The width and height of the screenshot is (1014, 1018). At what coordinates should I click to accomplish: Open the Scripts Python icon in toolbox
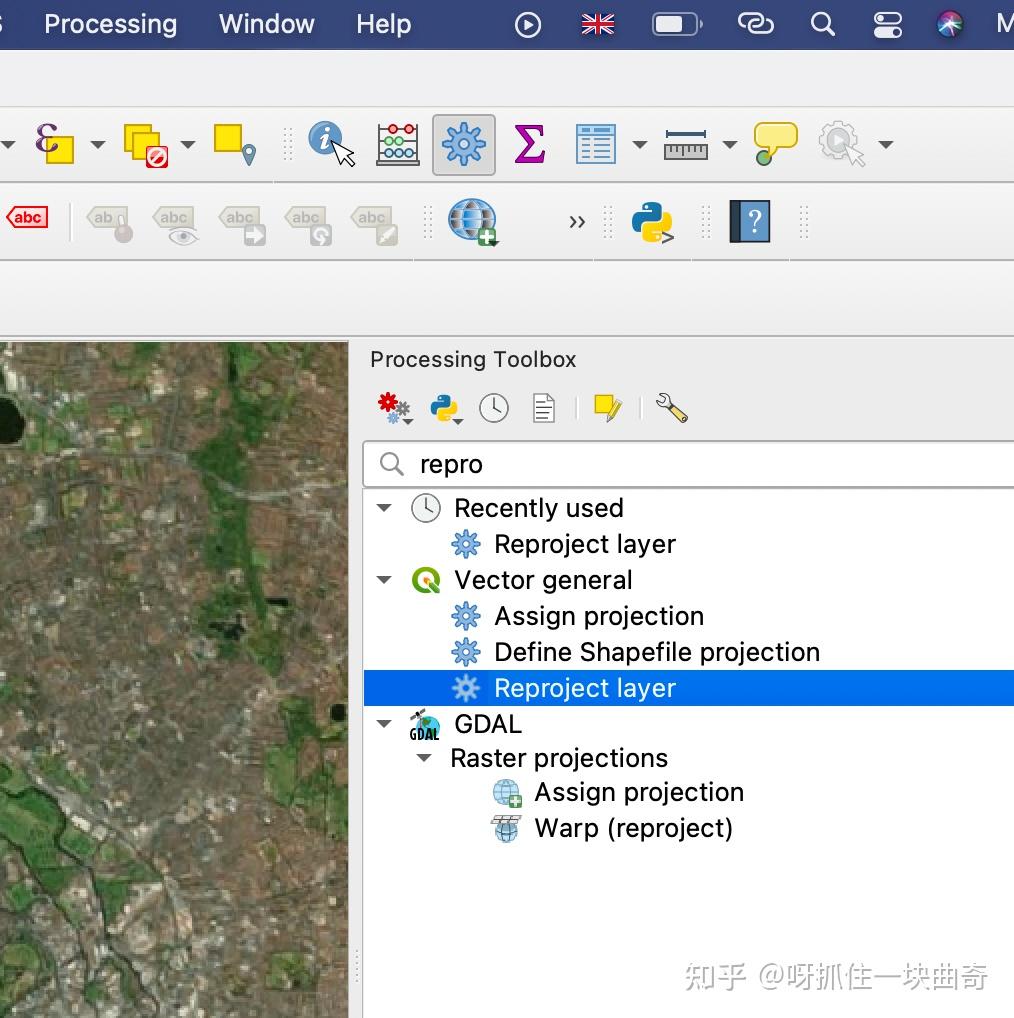coord(446,409)
